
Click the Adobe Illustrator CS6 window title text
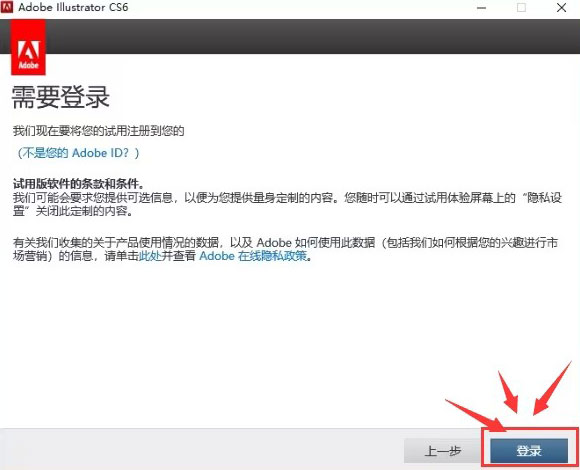tap(73, 7)
